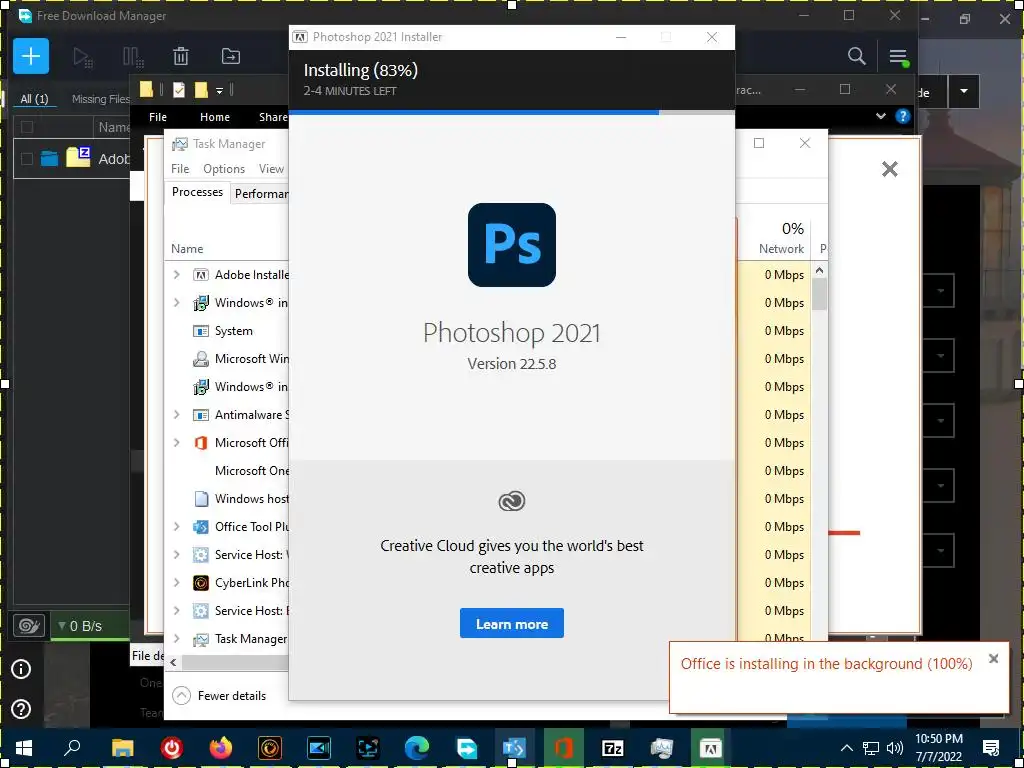The height and width of the screenshot is (768, 1024).
Task: Click the taskbar search magnifier
Action: point(73,748)
